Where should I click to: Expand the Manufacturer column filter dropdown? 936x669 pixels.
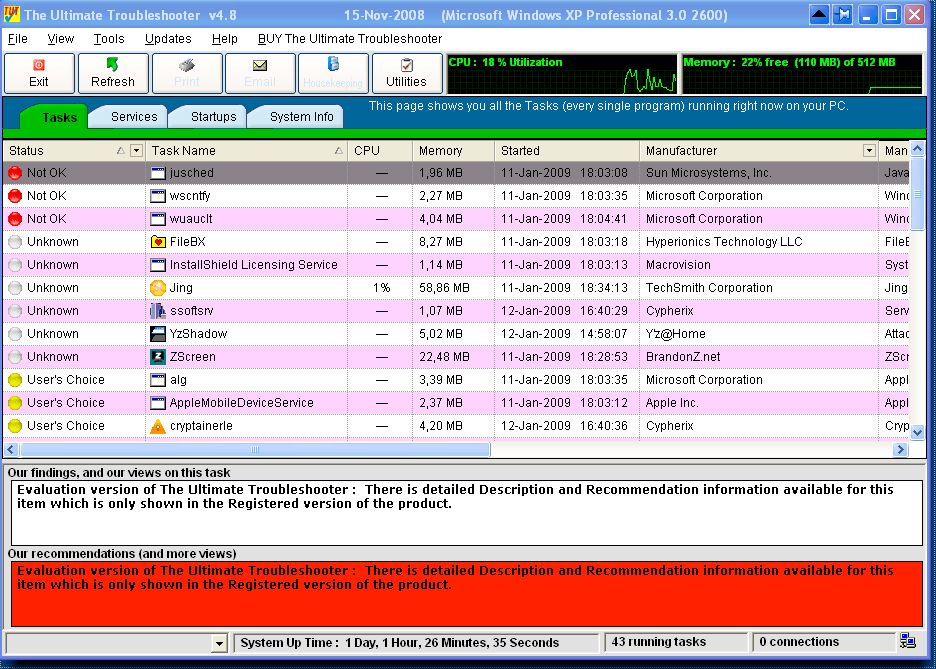868,151
